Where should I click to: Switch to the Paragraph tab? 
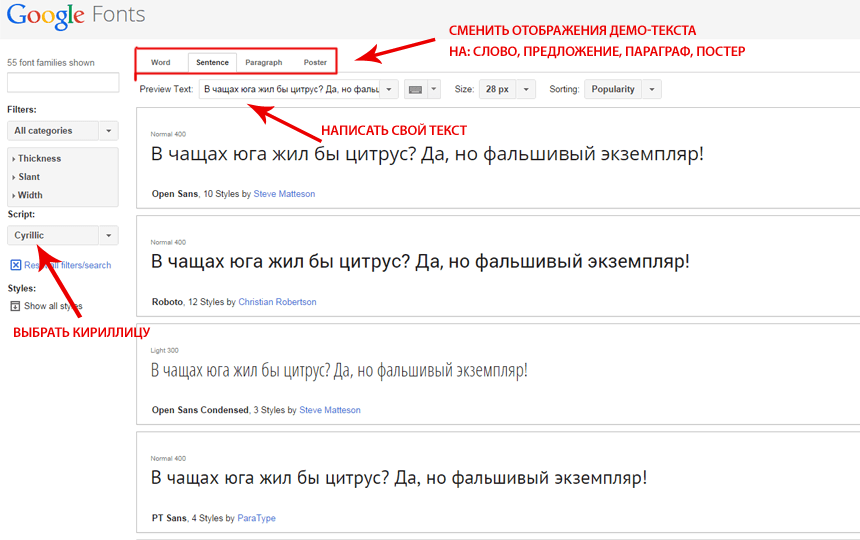(x=264, y=62)
